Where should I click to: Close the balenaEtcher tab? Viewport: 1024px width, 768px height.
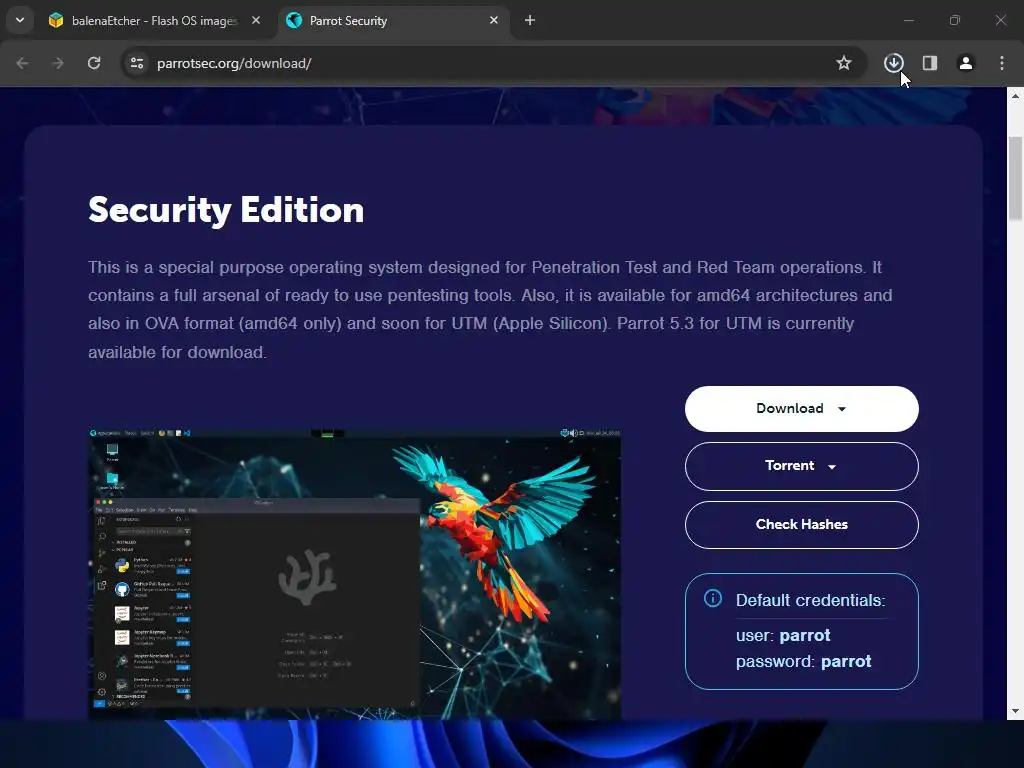(256, 20)
